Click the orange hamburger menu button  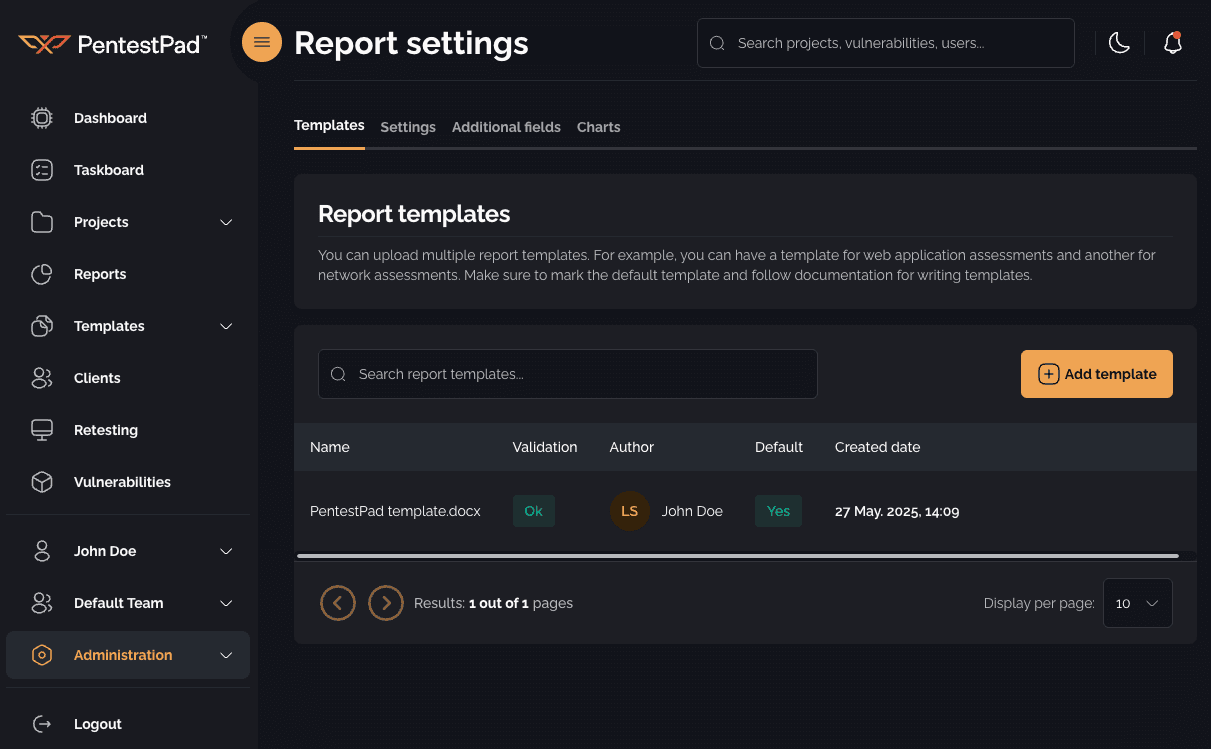coord(261,42)
